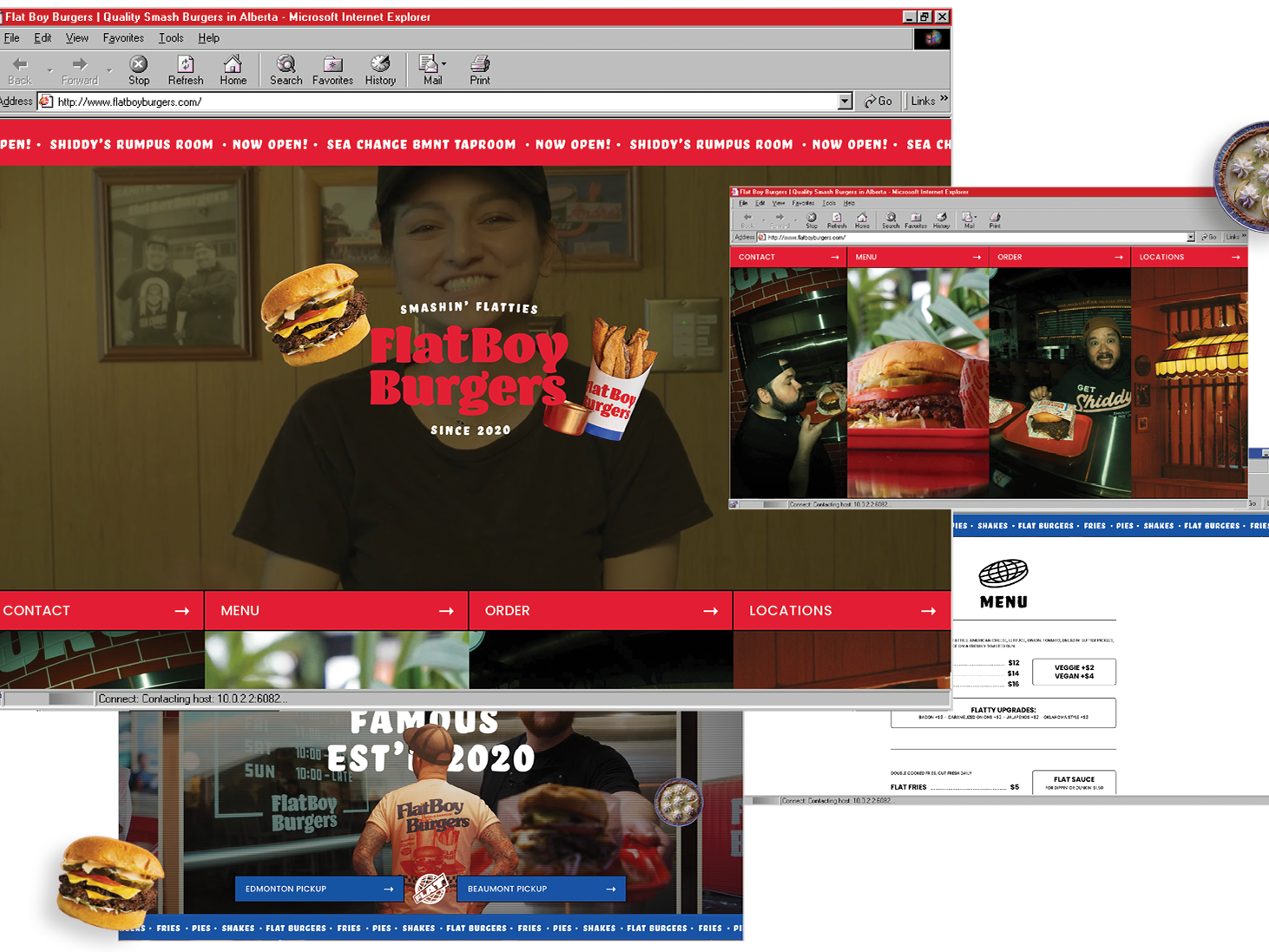Click History icon in the small browser window
The height and width of the screenshot is (952, 1269).
click(941, 218)
